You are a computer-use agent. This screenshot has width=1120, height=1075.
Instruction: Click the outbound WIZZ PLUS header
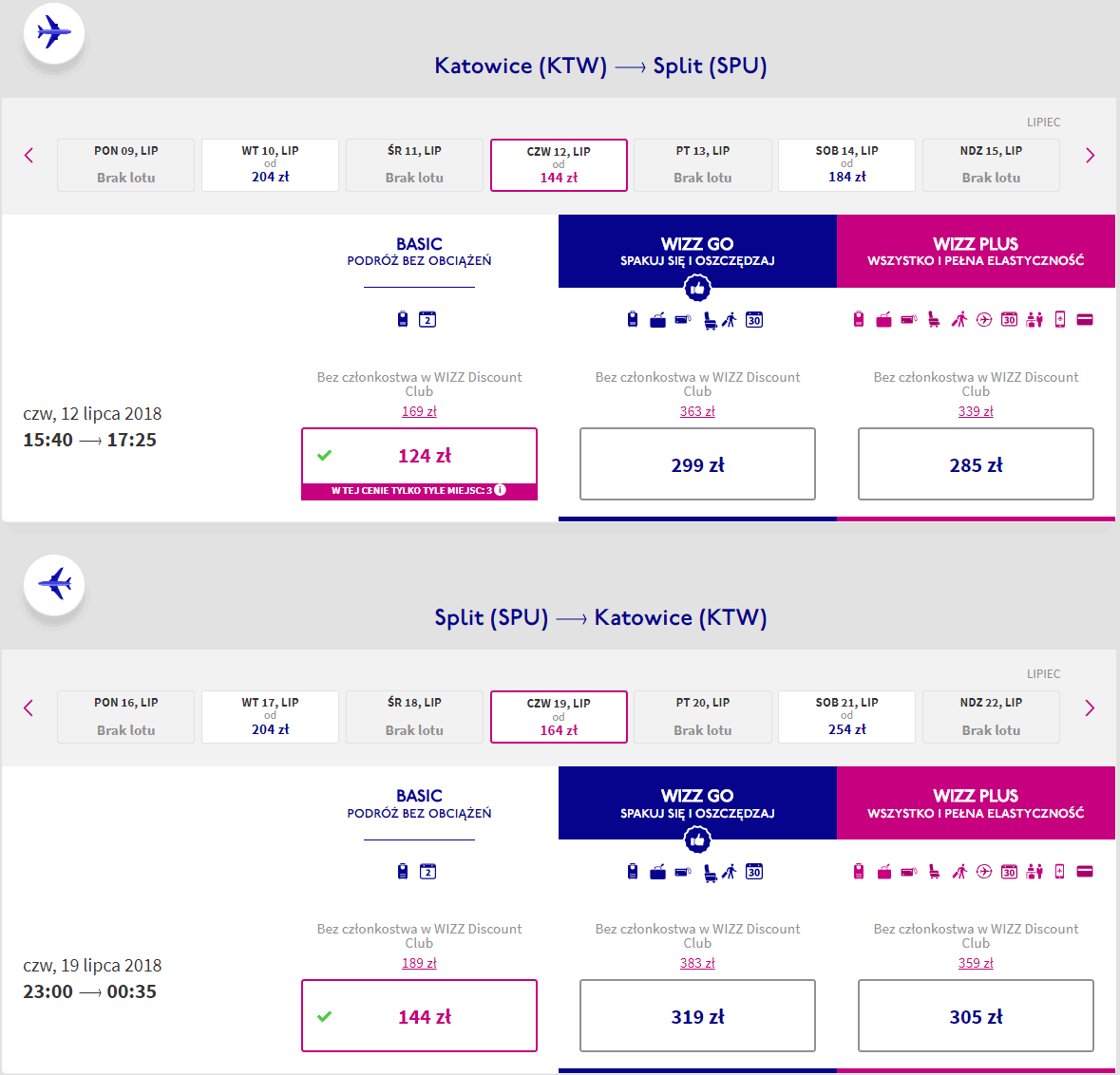coord(976,252)
